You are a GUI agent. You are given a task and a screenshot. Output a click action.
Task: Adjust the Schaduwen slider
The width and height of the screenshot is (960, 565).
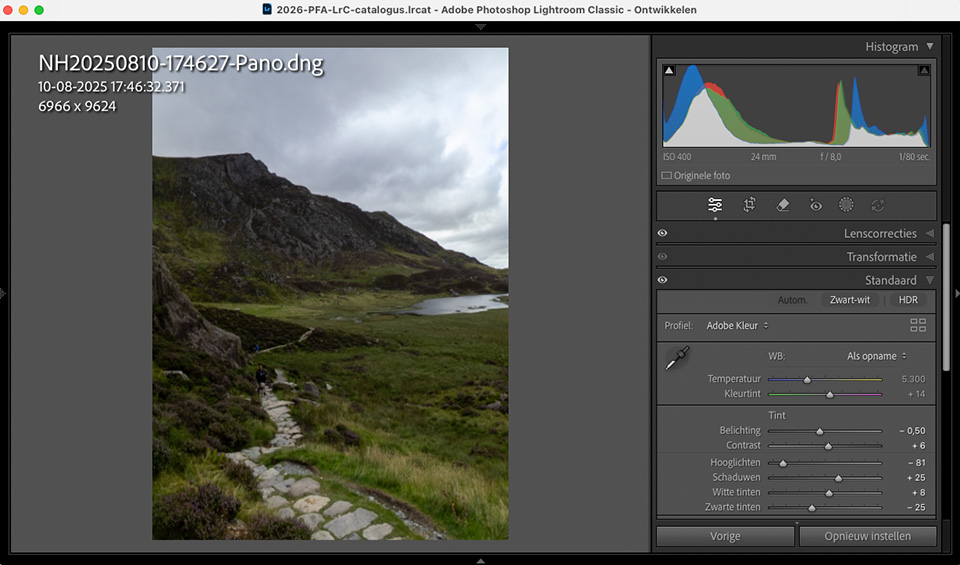825,477
